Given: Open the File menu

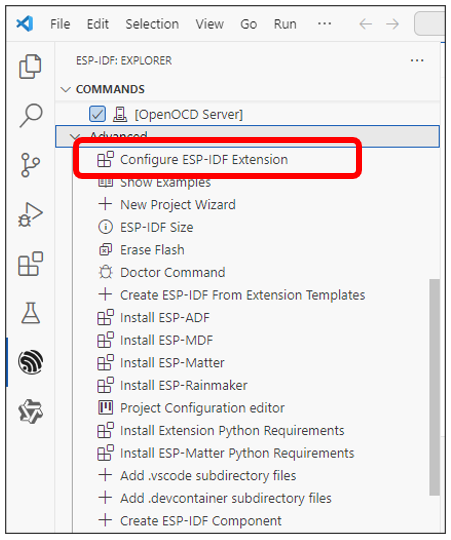Looking at the screenshot, I should (x=60, y=24).
